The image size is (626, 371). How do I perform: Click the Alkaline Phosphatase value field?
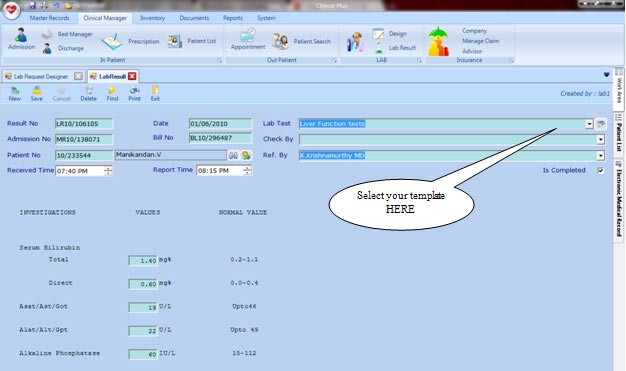(143, 355)
